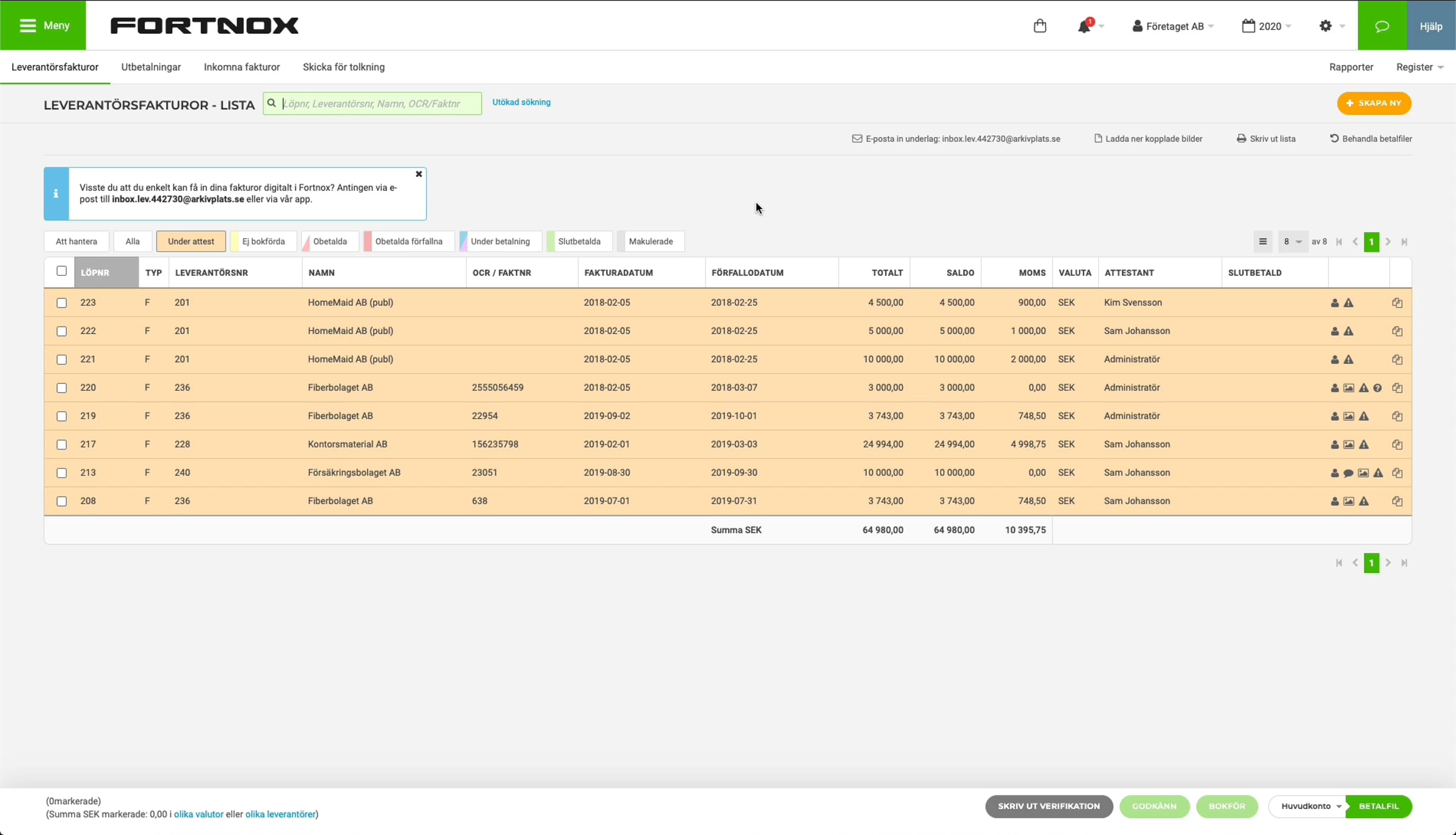1456x835 pixels.
Task: Select the Obetalda förfallna filter
Action: tap(408, 241)
